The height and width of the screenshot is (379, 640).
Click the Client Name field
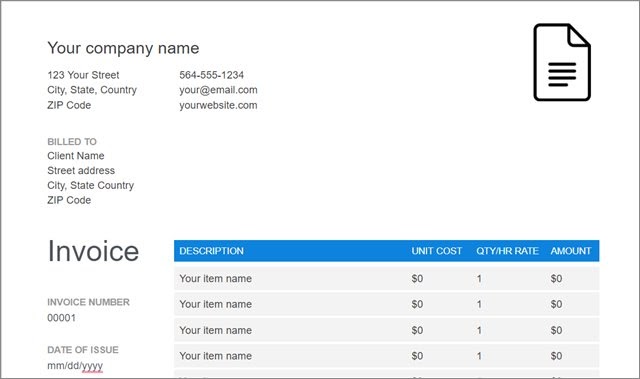coord(76,156)
